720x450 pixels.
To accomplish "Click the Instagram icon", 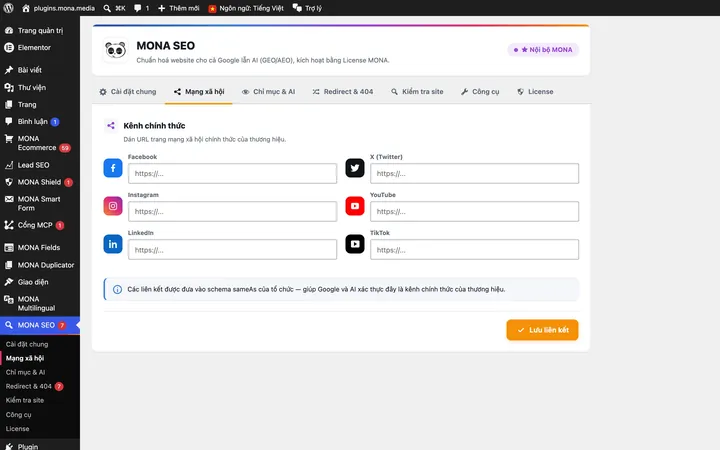I will tap(113, 206).
